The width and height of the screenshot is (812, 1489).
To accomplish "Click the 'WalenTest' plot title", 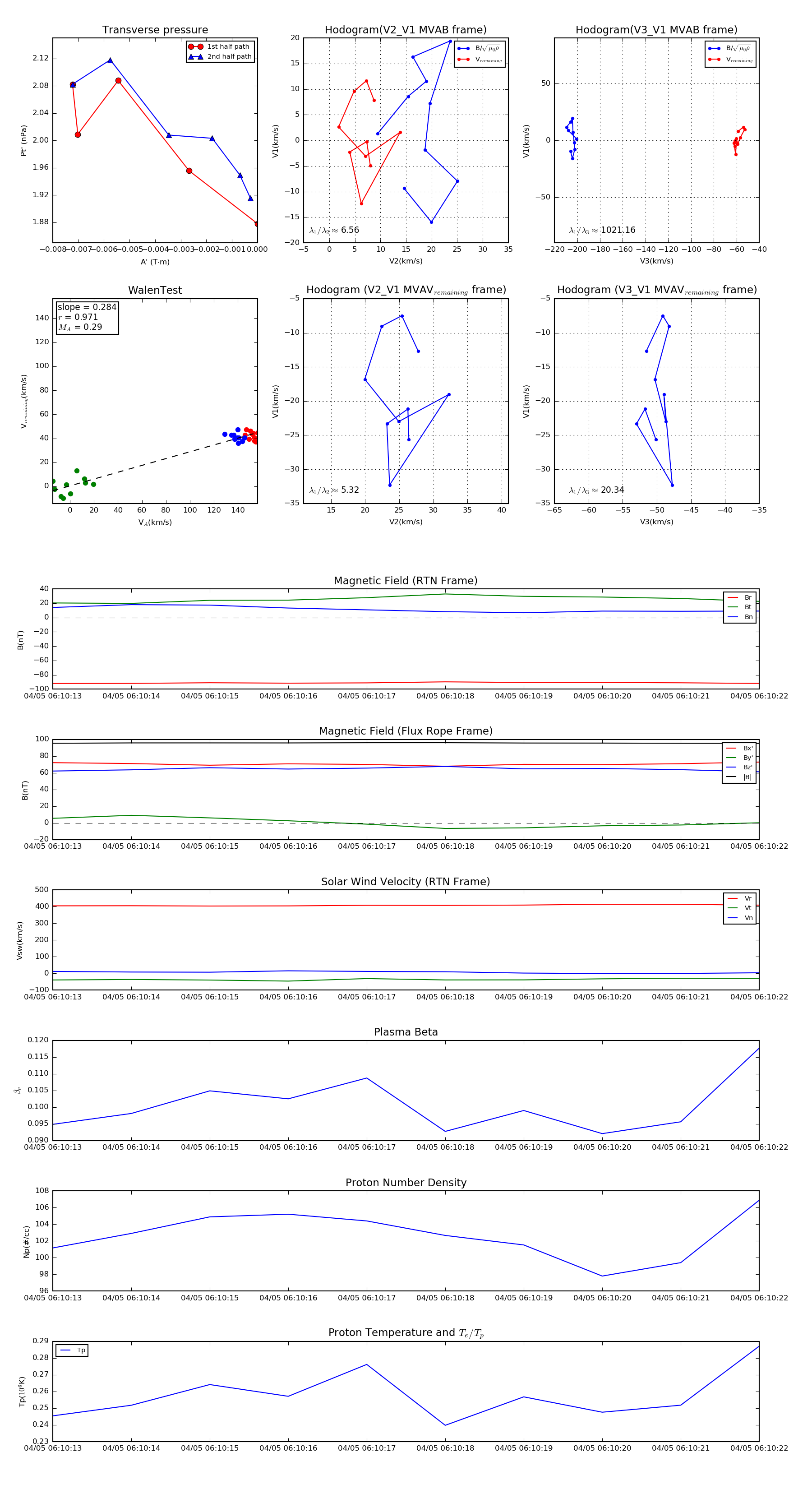I will tap(155, 290).
